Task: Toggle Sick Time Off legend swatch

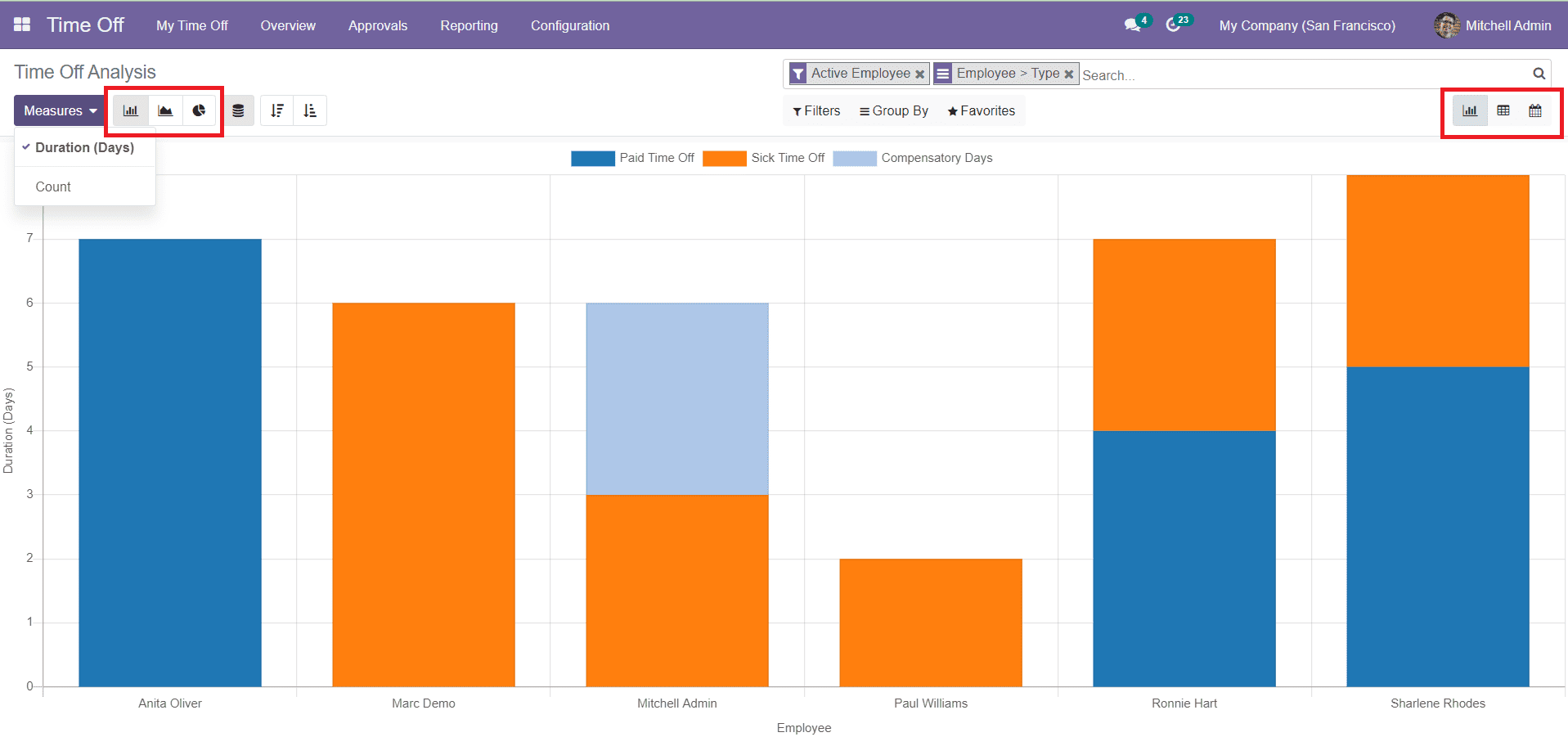Action: pos(724,159)
